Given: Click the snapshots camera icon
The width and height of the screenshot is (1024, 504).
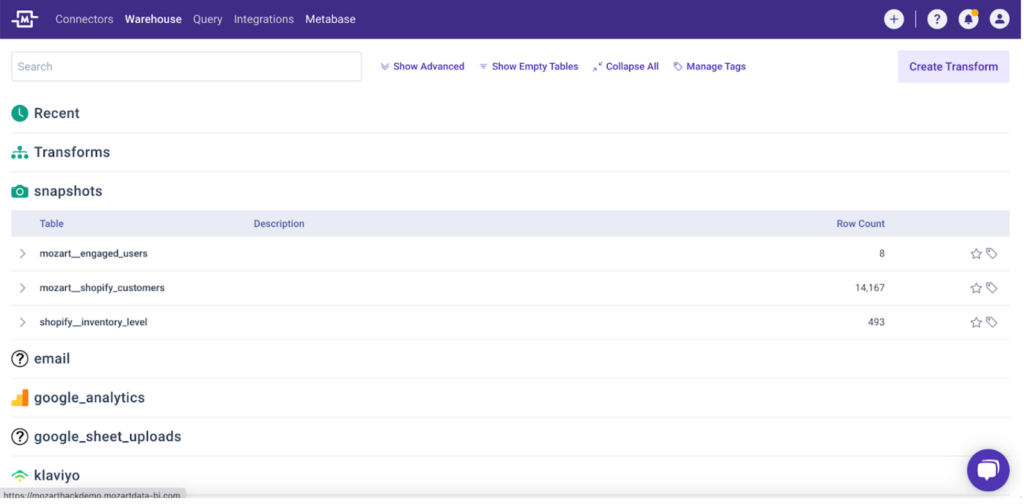Looking at the screenshot, I should [20, 191].
